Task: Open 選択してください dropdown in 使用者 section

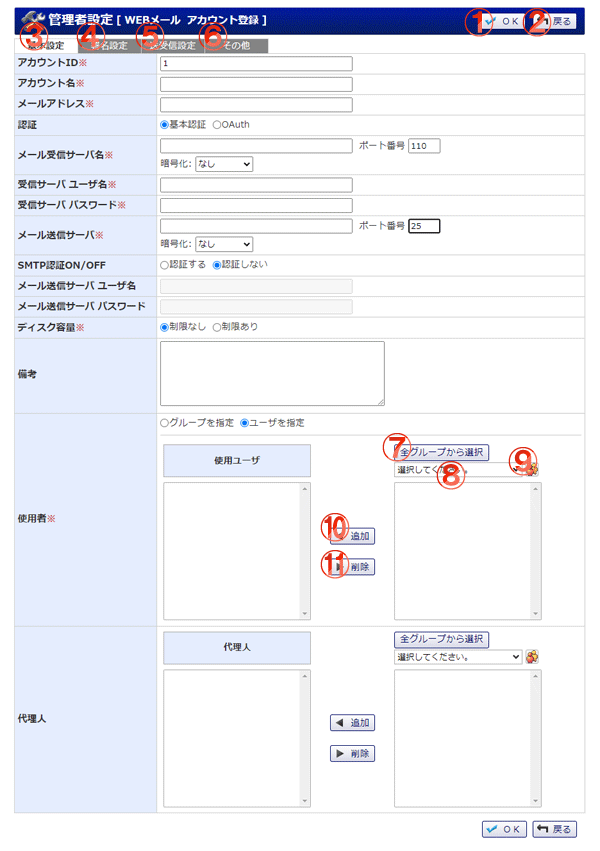Action: [x=458, y=469]
